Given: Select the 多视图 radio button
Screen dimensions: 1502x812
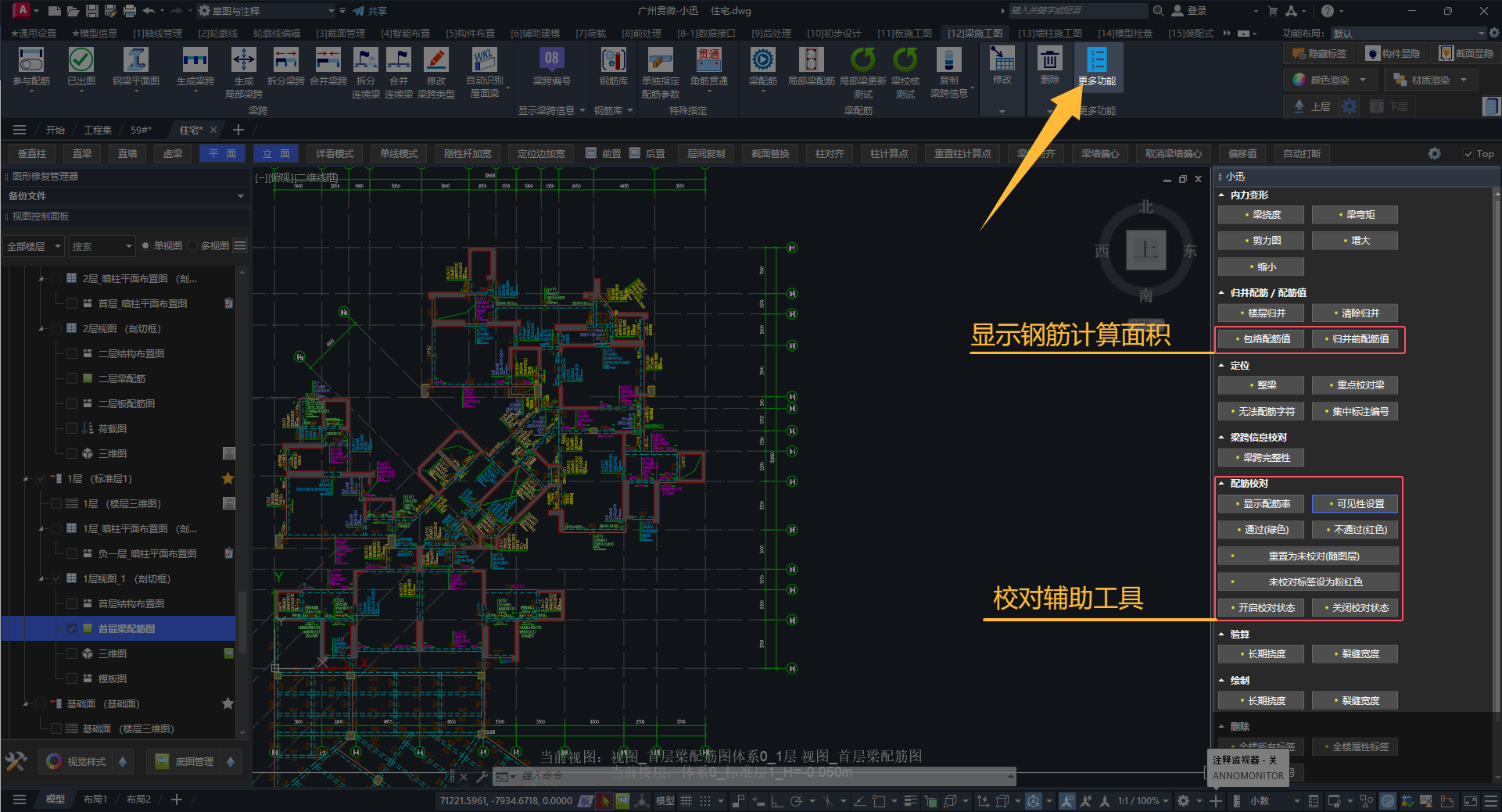Looking at the screenshot, I should tap(192, 246).
